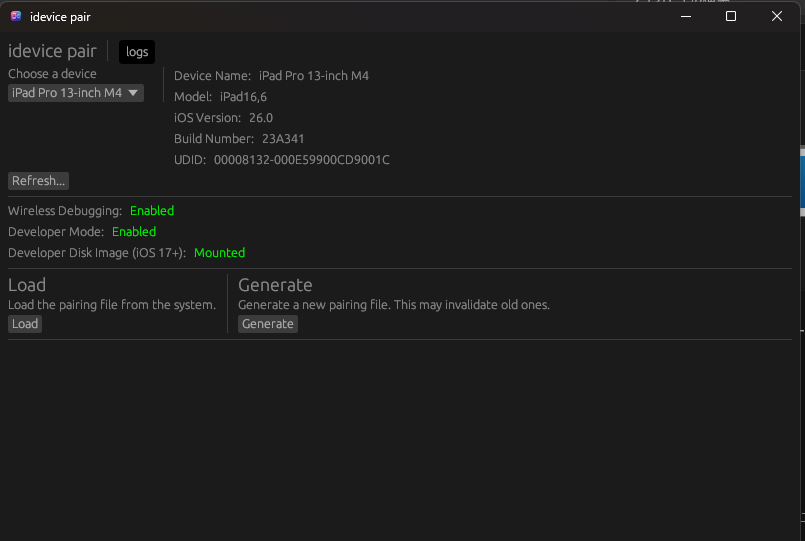
Task: Click the Developer Mode Enabled status
Action: click(x=134, y=231)
